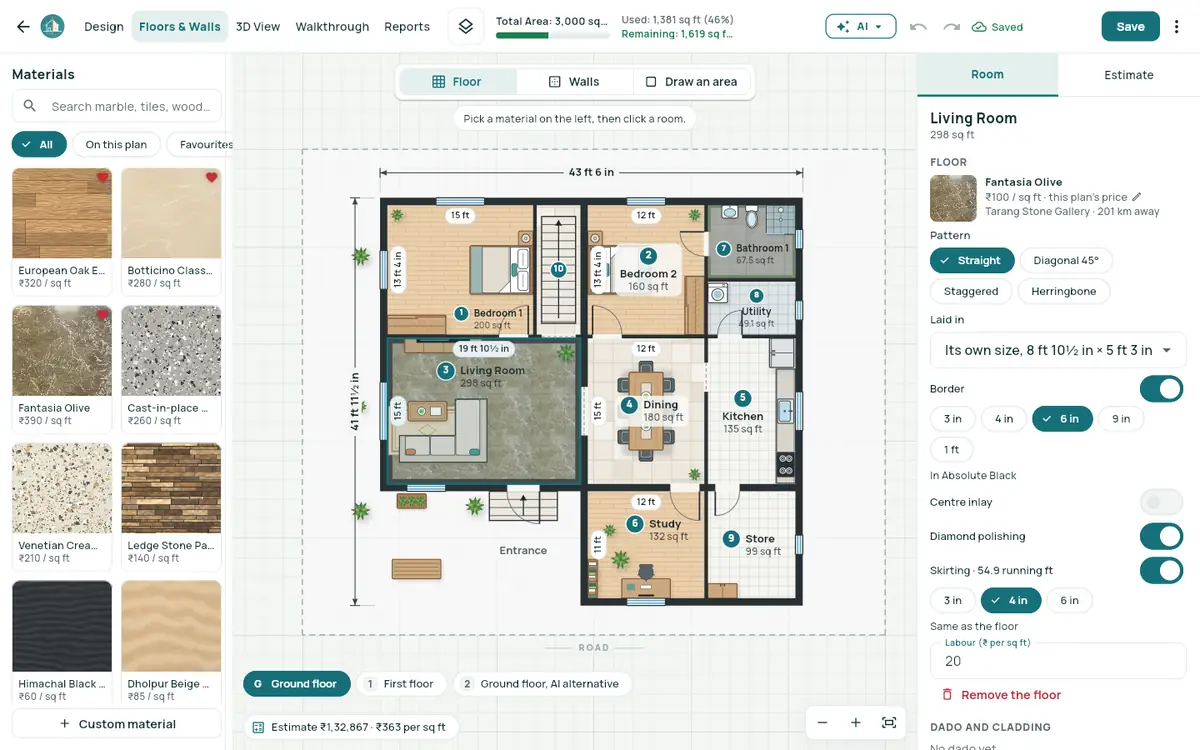
Task: Switch to the Estimate panel tab
Action: point(1129,75)
